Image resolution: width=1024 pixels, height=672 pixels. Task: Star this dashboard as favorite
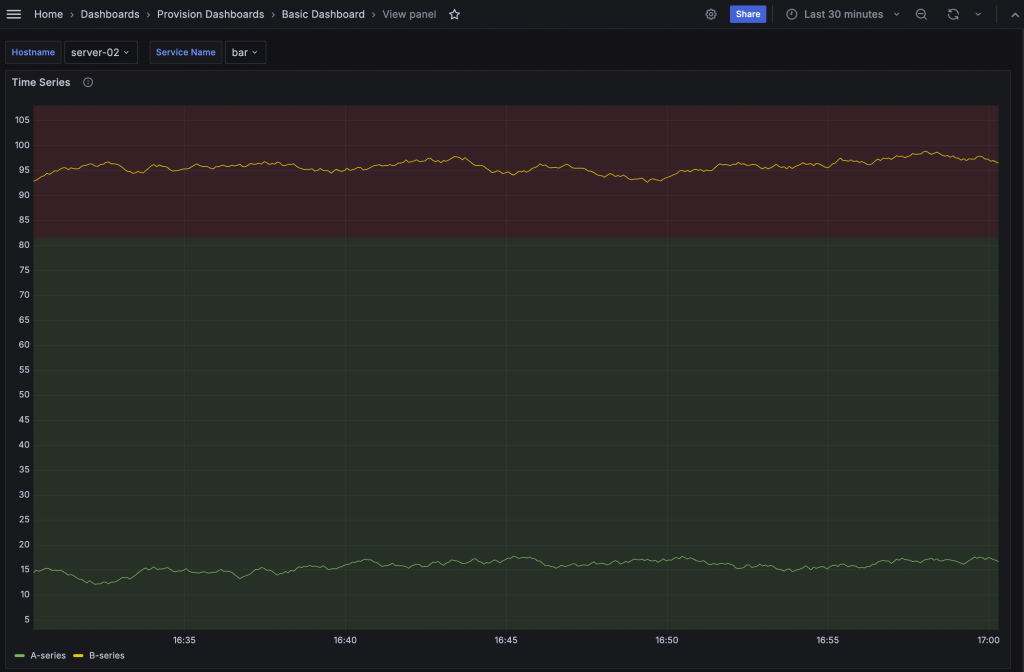point(455,14)
